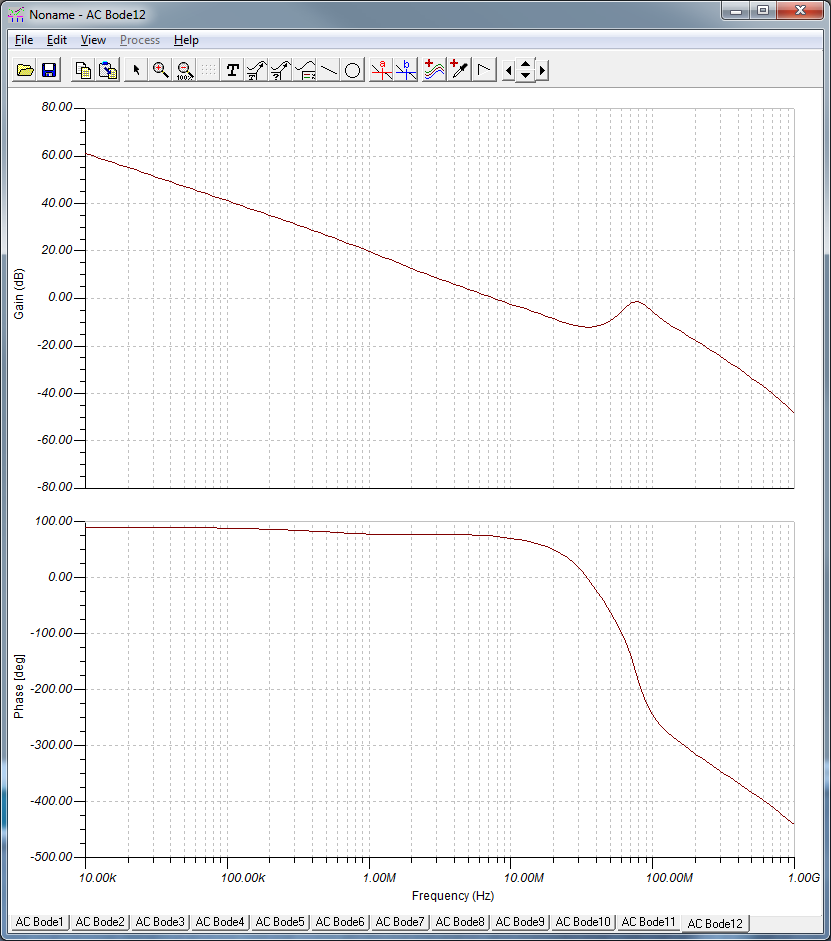
Task: Select the Text annotation tool
Action: pos(233,70)
